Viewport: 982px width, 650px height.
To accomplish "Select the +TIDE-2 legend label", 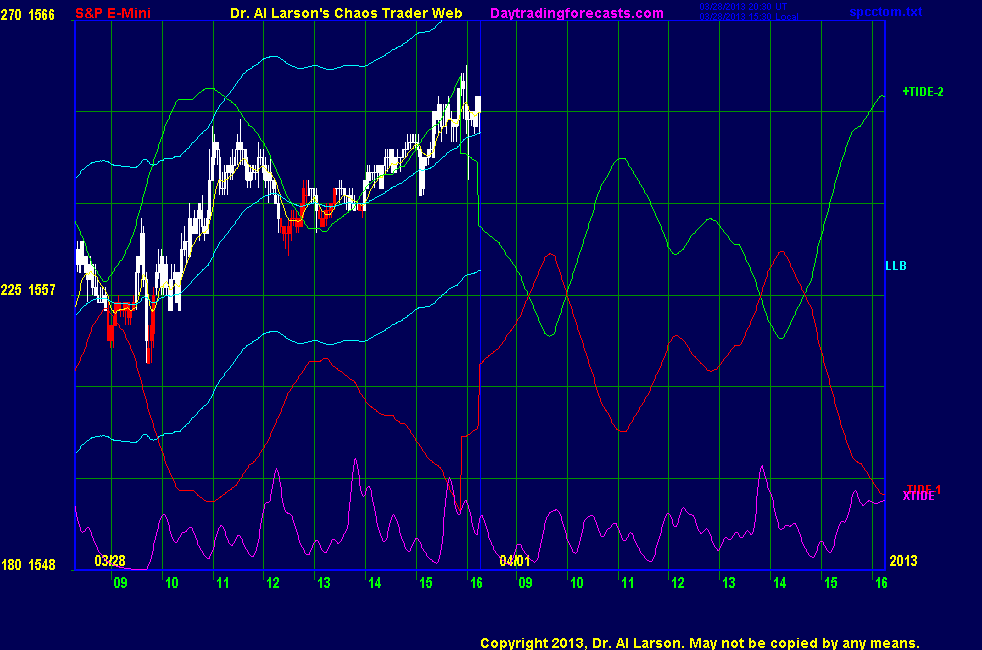I will (923, 92).
